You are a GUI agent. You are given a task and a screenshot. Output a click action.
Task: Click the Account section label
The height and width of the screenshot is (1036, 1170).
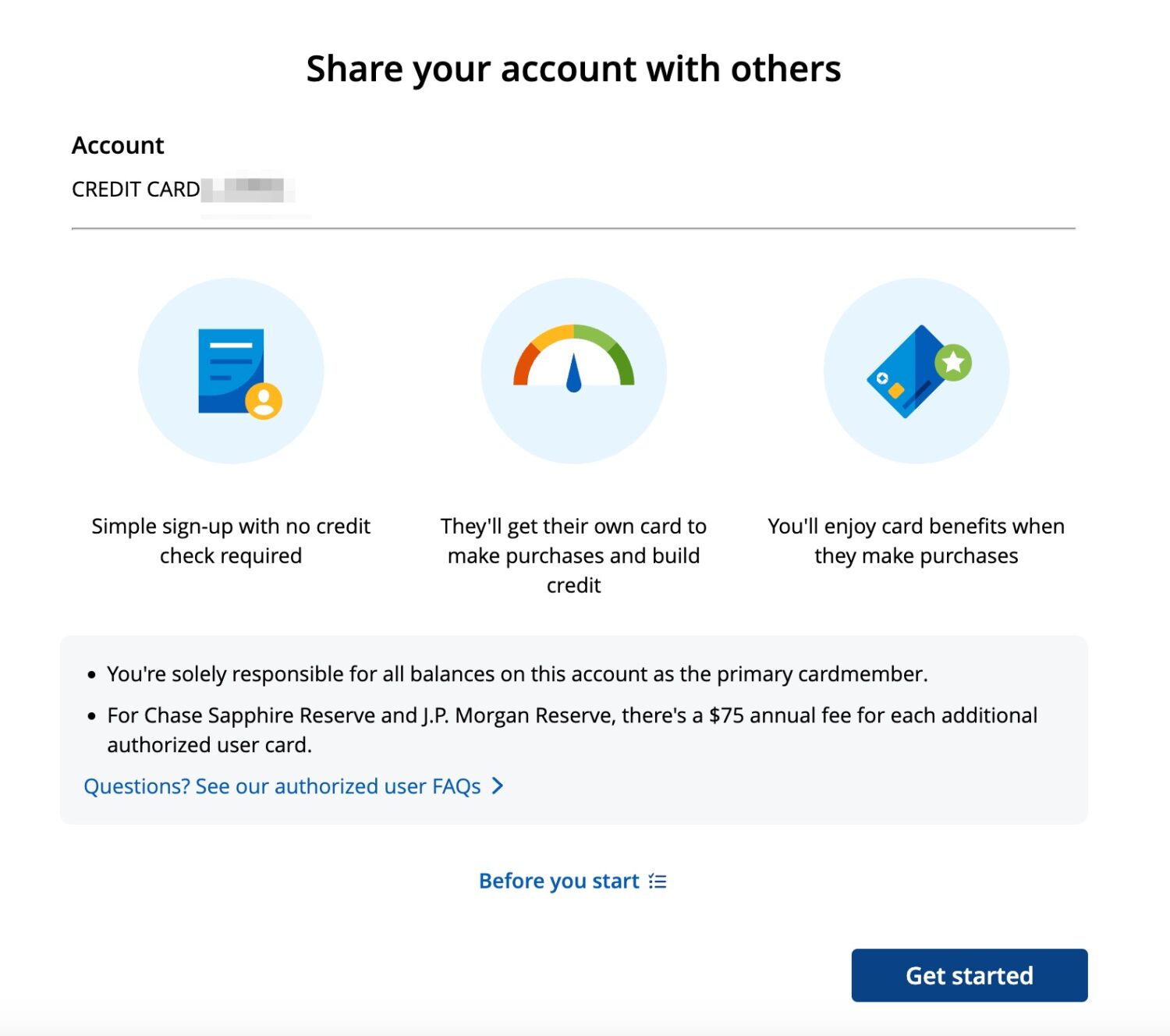[118, 145]
